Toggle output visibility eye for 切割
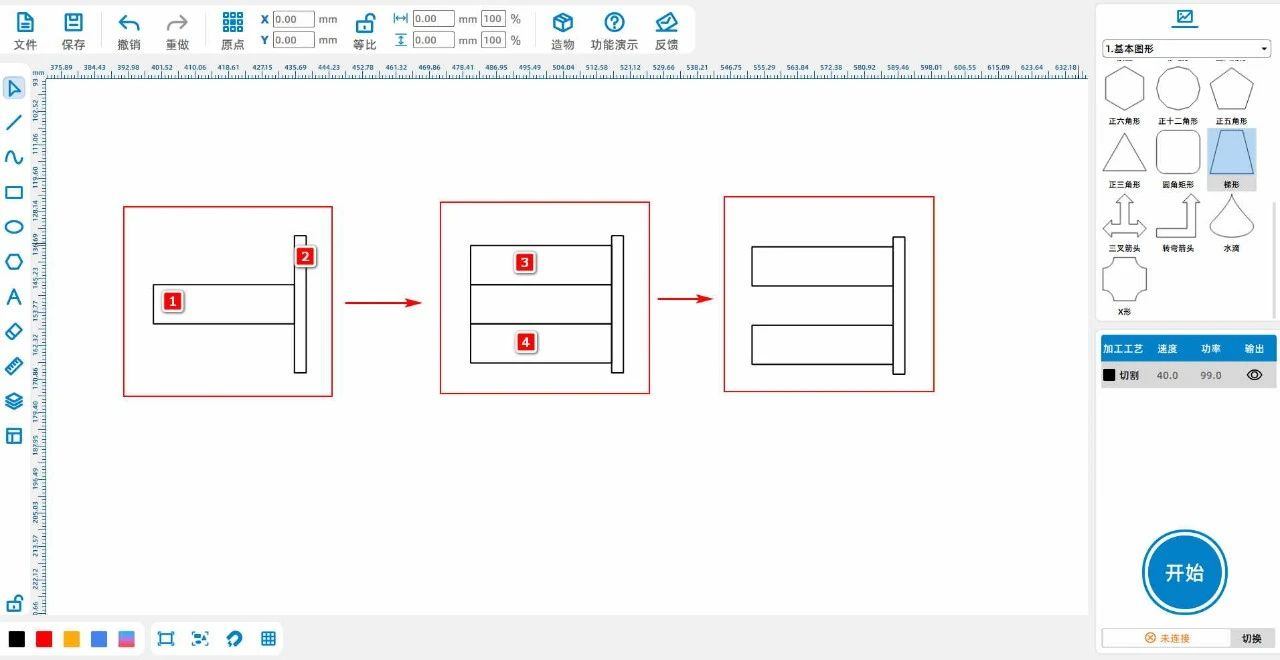The height and width of the screenshot is (660, 1280). pos(1254,375)
